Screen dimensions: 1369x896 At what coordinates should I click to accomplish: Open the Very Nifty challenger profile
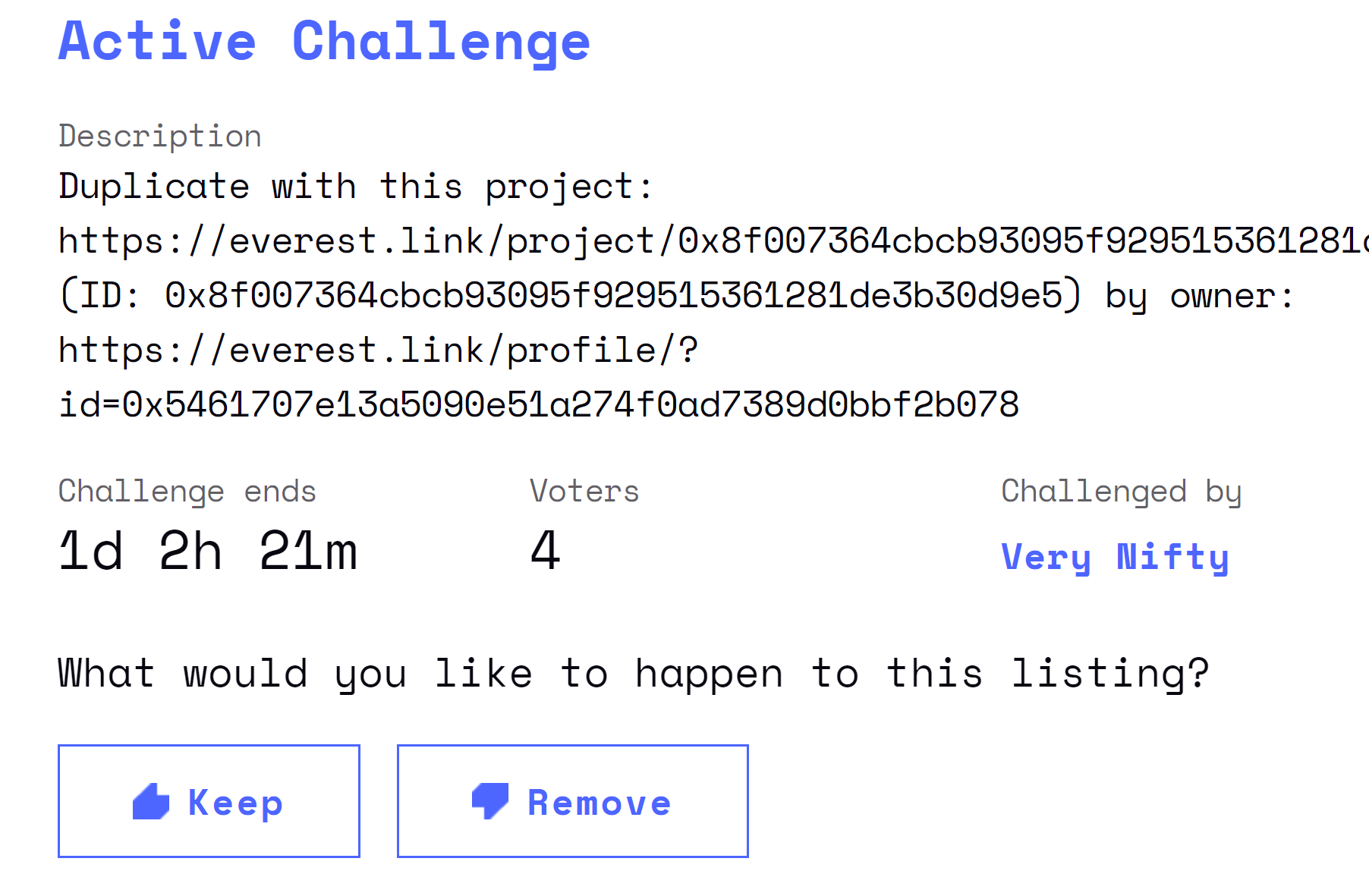tap(1116, 557)
